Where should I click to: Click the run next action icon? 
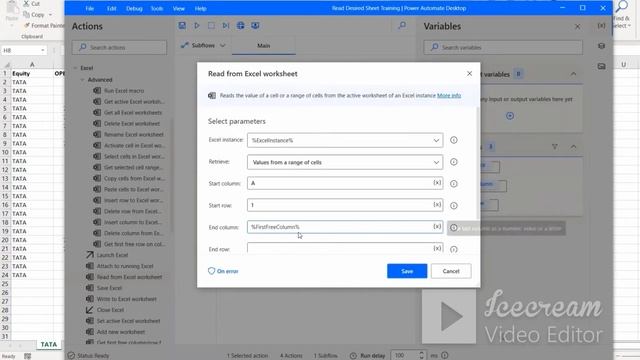click(226, 26)
